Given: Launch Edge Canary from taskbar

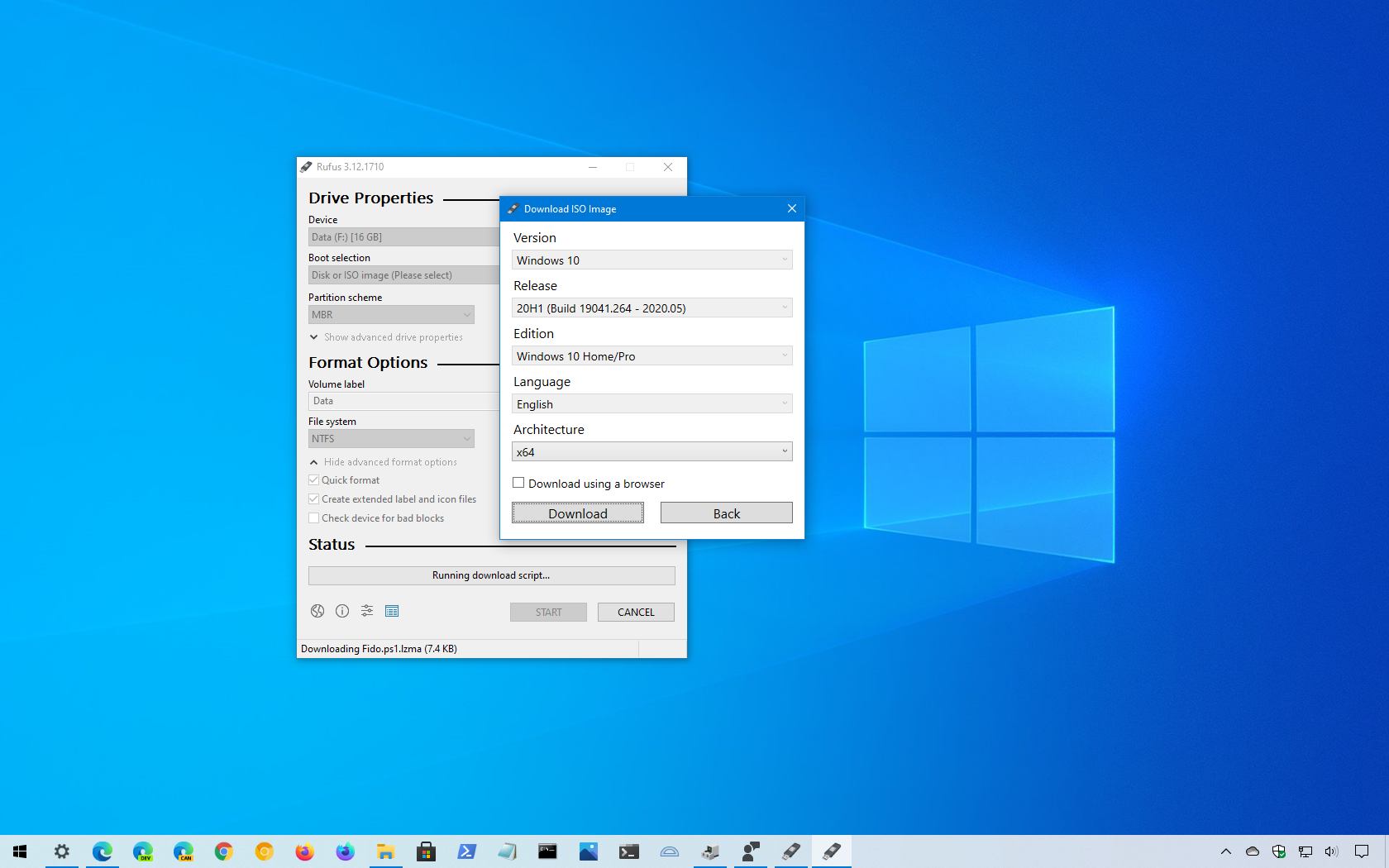Looking at the screenshot, I should coord(183,851).
